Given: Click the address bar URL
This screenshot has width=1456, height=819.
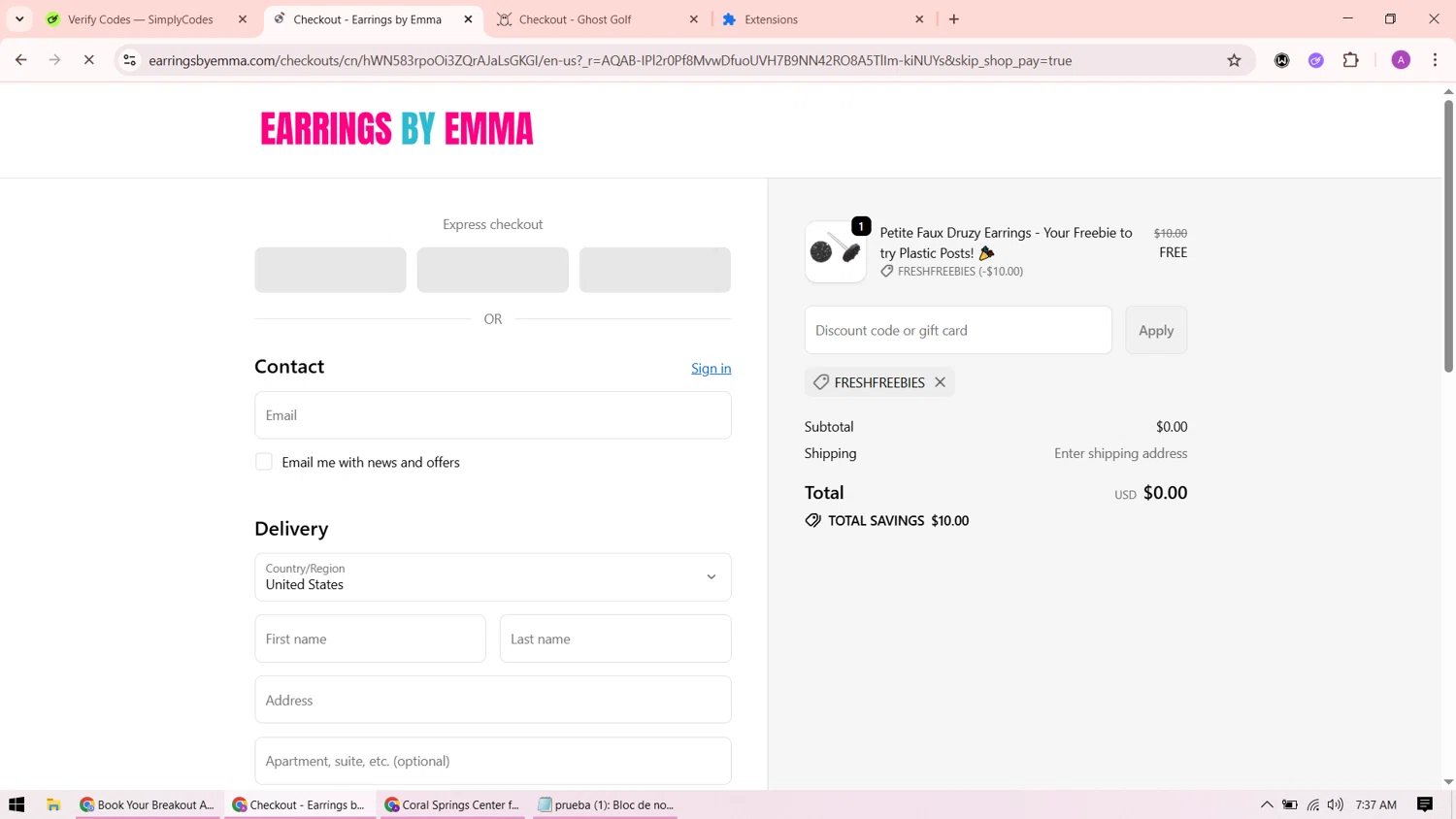Looking at the screenshot, I should [x=610, y=60].
